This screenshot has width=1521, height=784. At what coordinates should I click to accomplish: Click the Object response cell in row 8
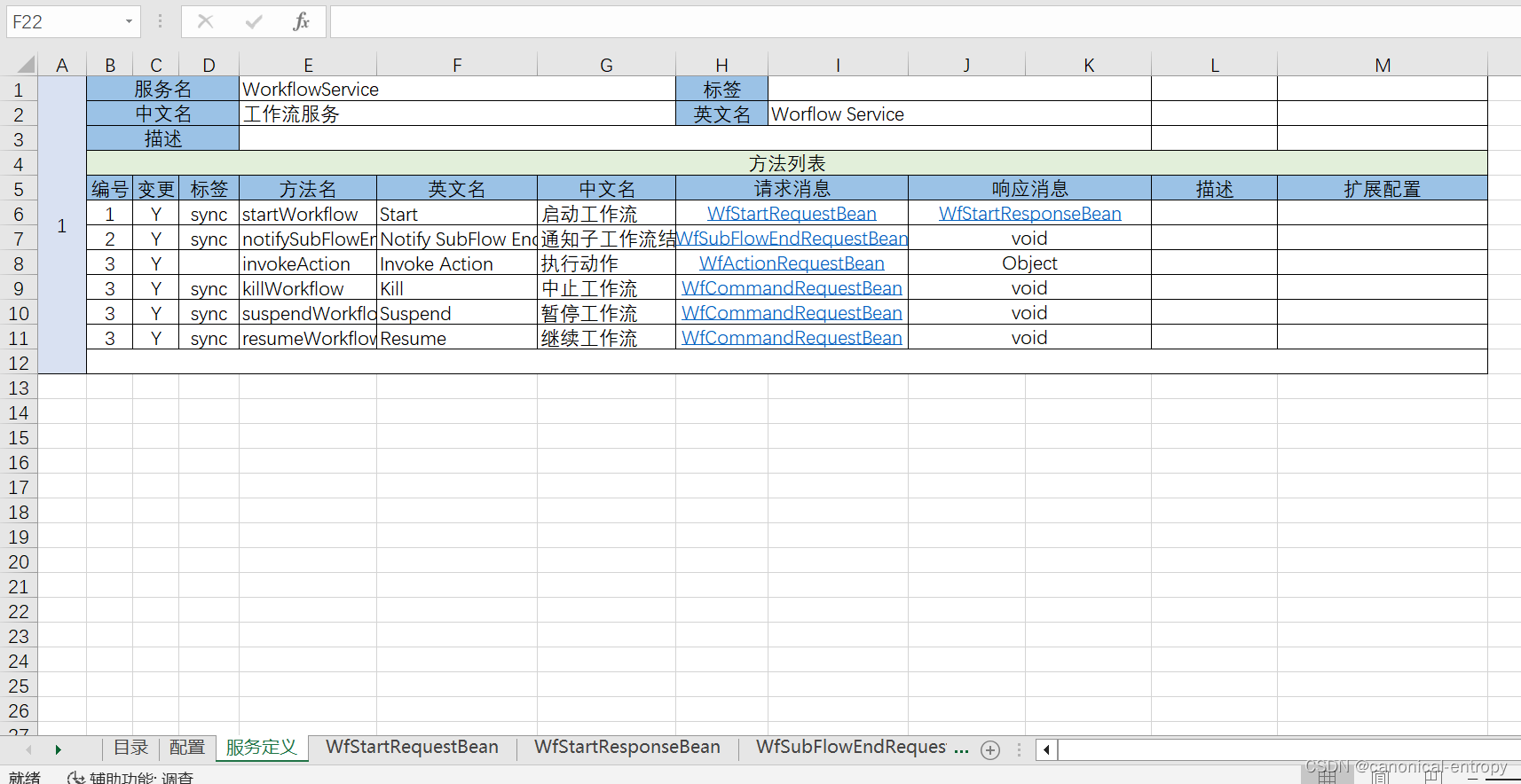pos(1029,263)
